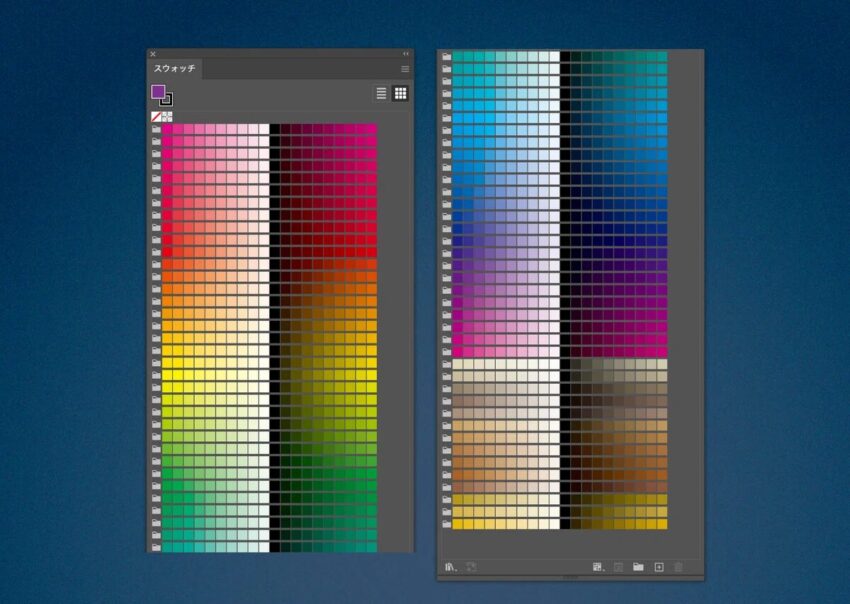Click the Add to Library icon

471,567
